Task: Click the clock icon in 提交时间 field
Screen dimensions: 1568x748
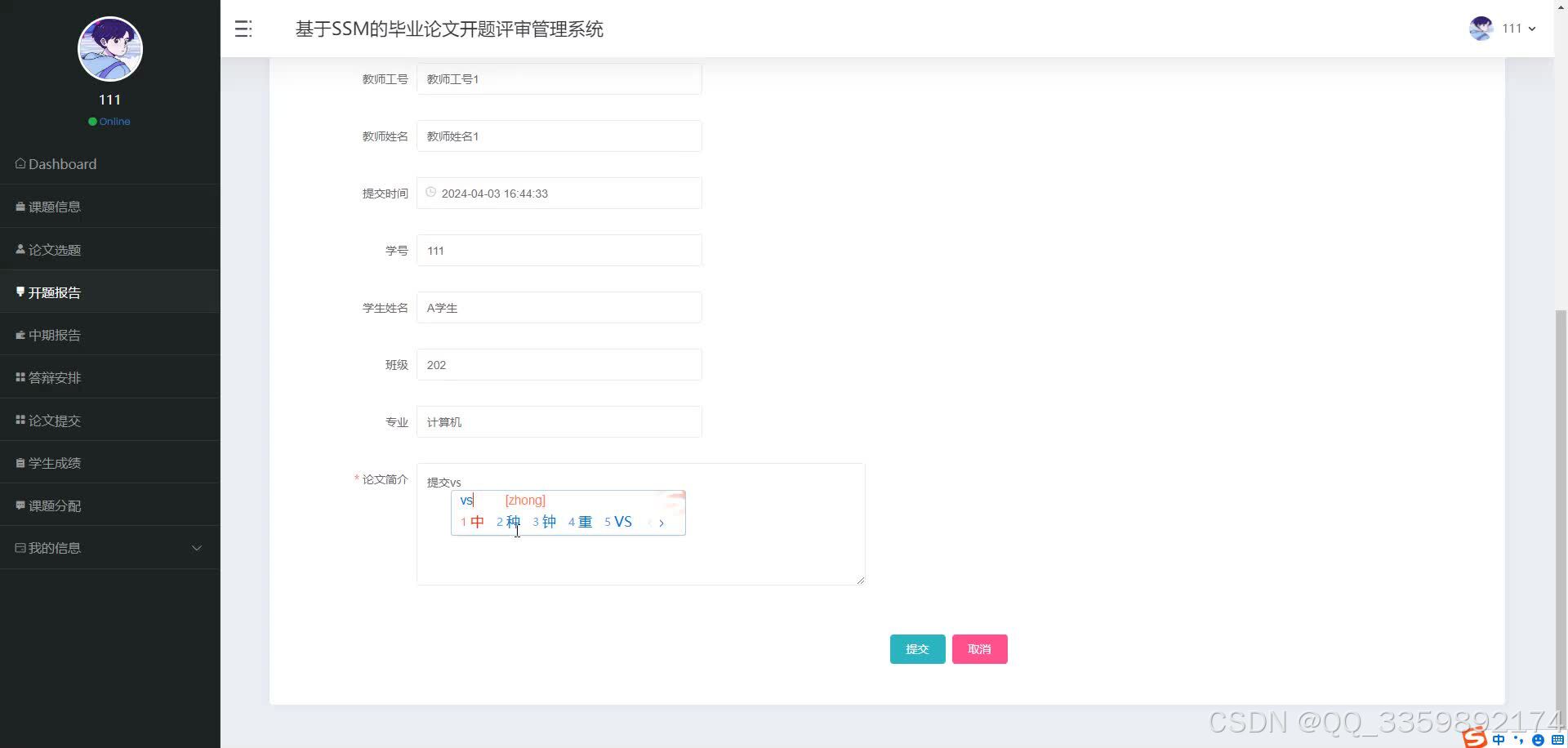Action: 430,192
